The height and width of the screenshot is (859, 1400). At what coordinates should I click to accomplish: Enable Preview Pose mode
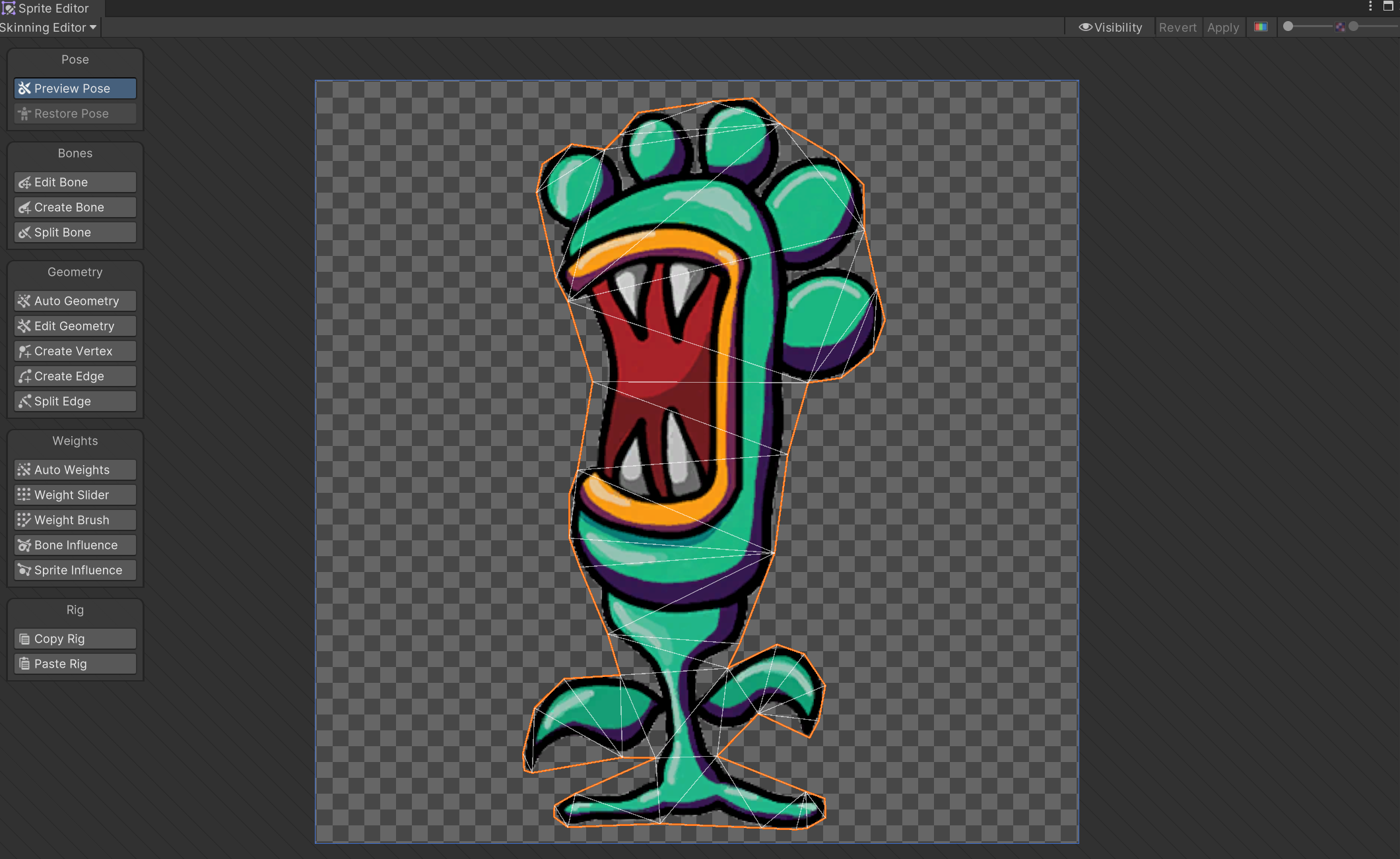[x=74, y=88]
